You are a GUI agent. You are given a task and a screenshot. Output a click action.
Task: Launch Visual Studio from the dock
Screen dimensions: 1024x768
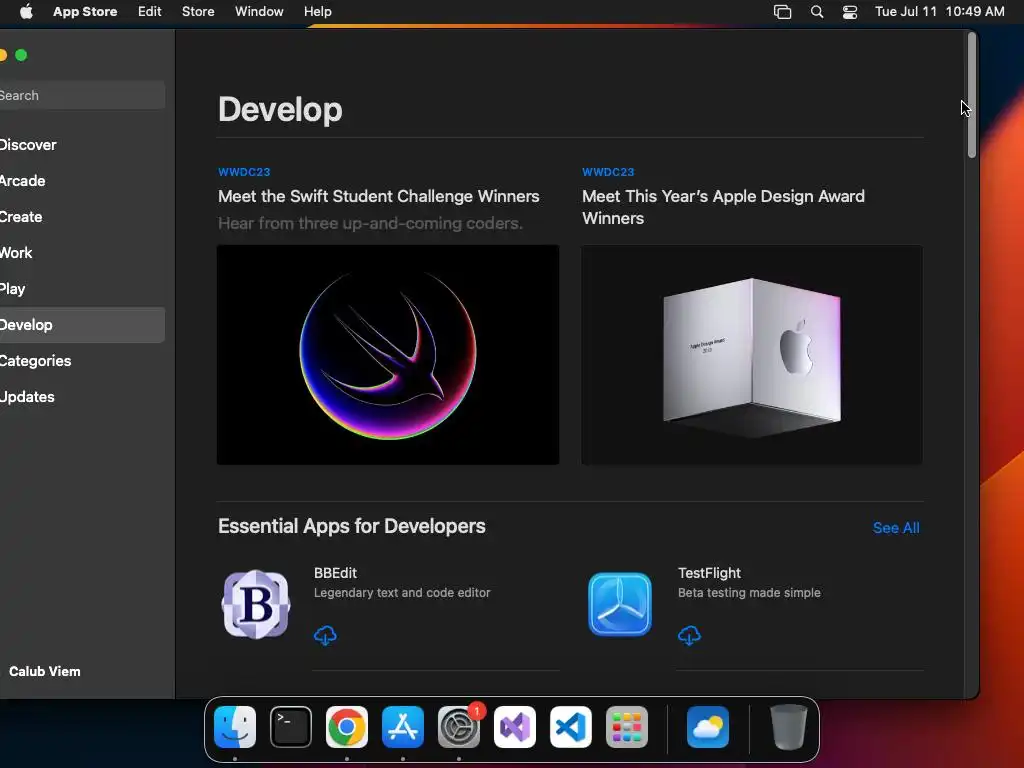pyautogui.click(x=515, y=727)
